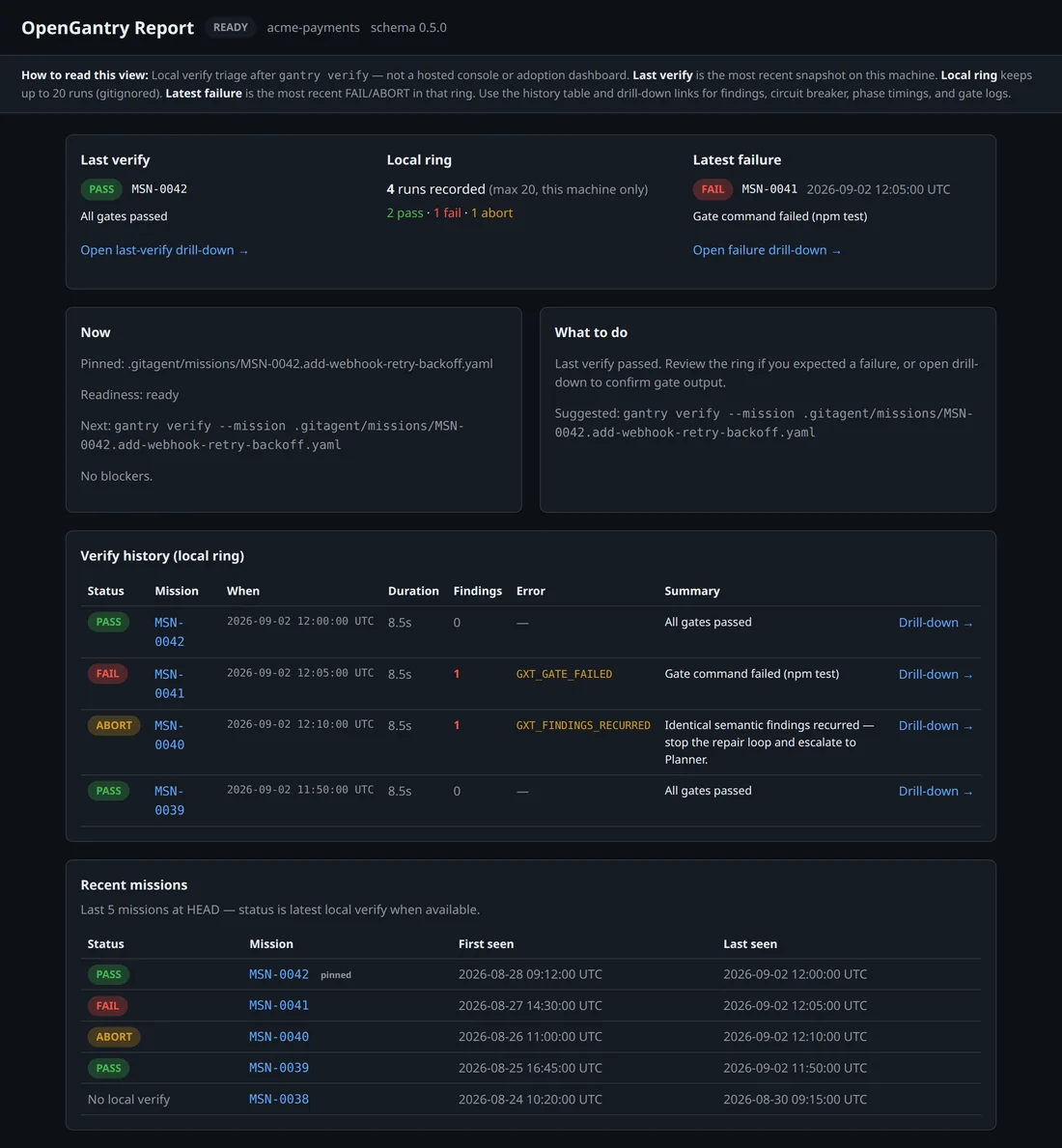Open MSN-0041 in Recent missions
This screenshot has width=1062, height=1148.
coord(279,1006)
